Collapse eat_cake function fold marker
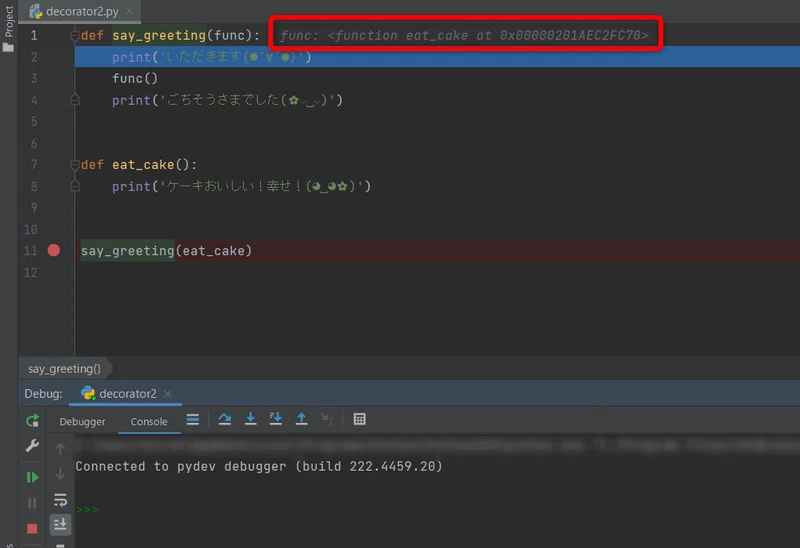The image size is (800, 548). [74, 165]
